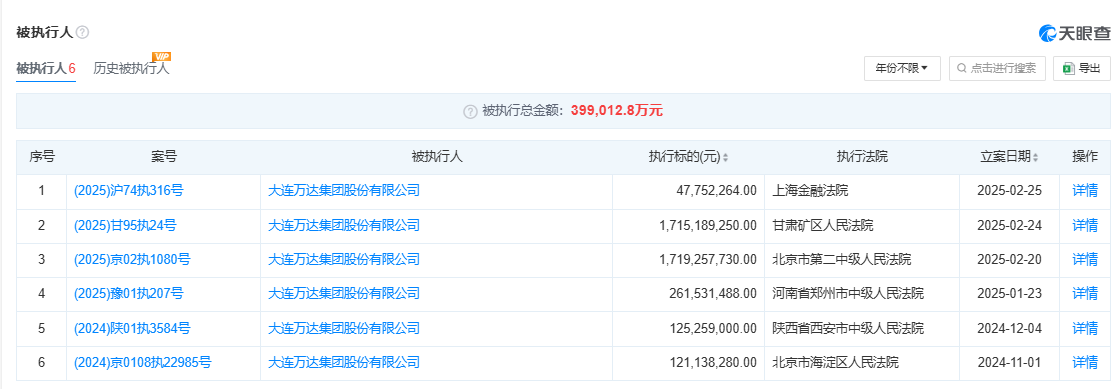
Task: Open 大连万达集团股份有限公司 link in row 6
Action: 344,363
